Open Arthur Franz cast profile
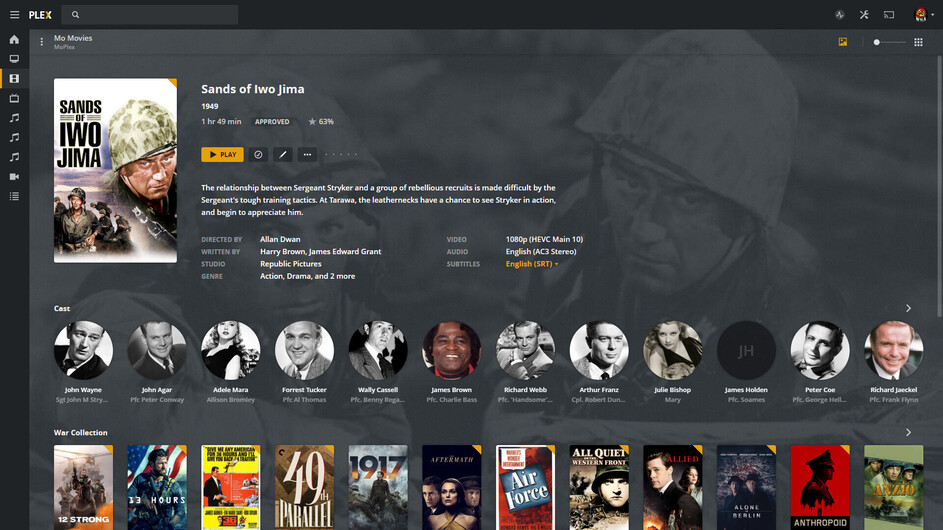The image size is (943, 530). [599, 350]
